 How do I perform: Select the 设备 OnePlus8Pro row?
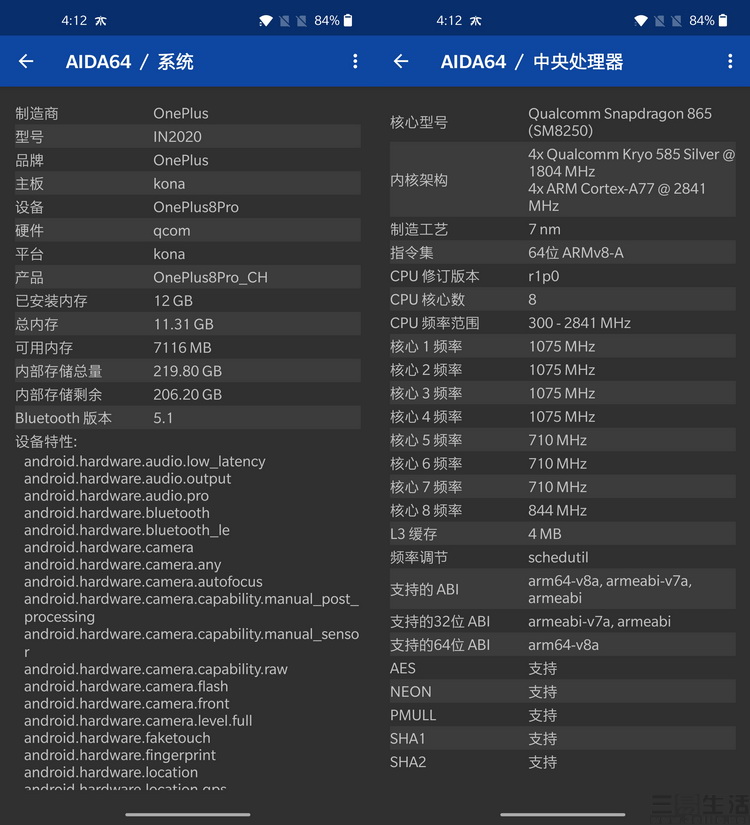pyautogui.click(x=187, y=207)
